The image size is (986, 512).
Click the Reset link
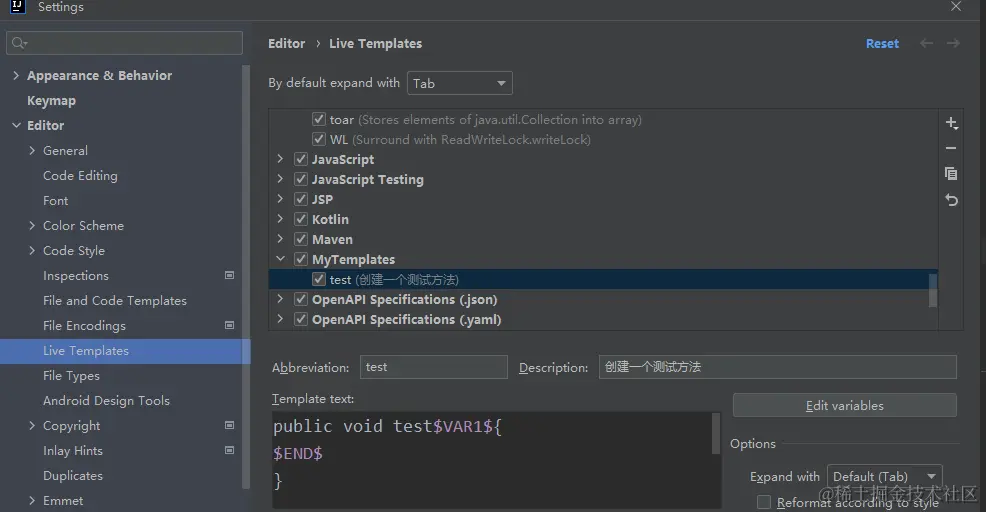(x=882, y=43)
